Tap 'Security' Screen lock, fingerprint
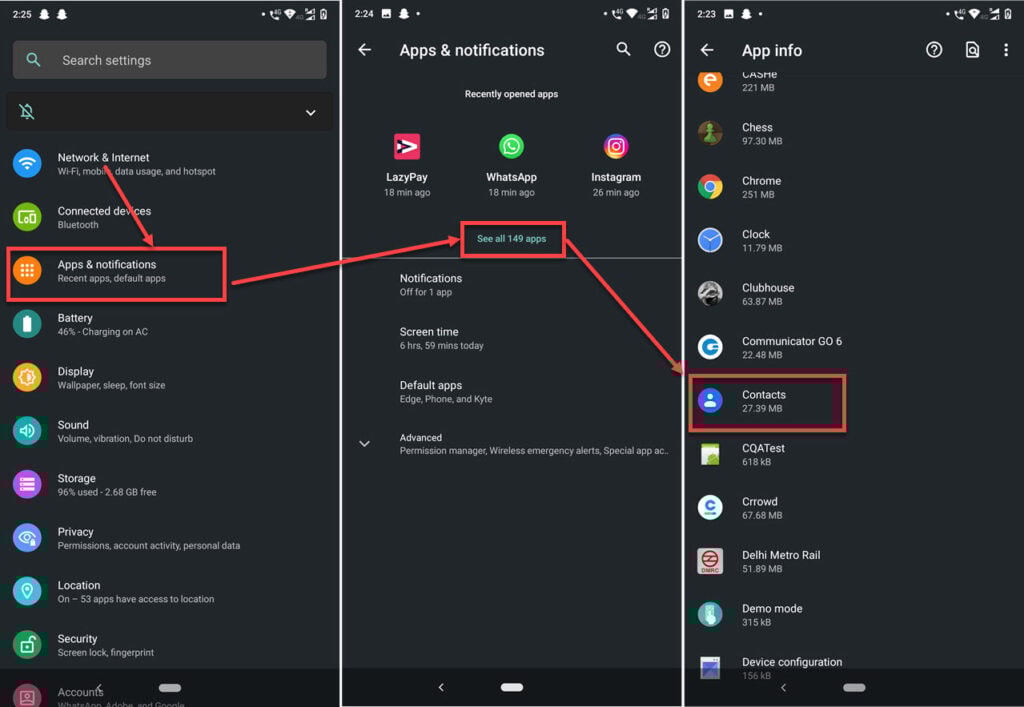The image size is (1024, 707). point(106,646)
